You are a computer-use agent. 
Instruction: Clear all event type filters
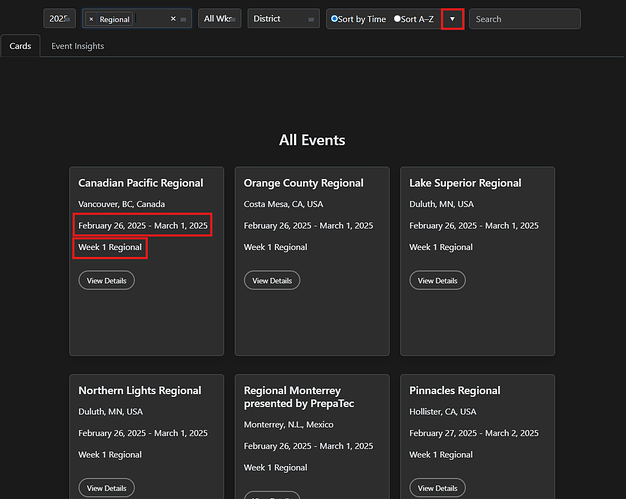pos(173,19)
